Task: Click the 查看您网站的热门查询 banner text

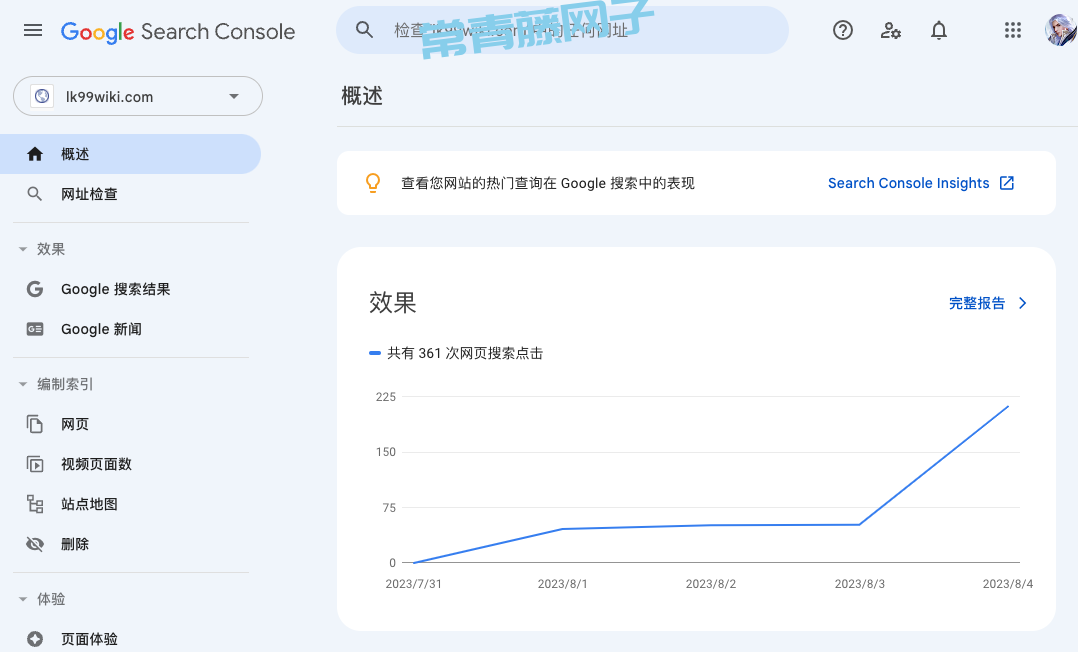Action: click(x=548, y=183)
